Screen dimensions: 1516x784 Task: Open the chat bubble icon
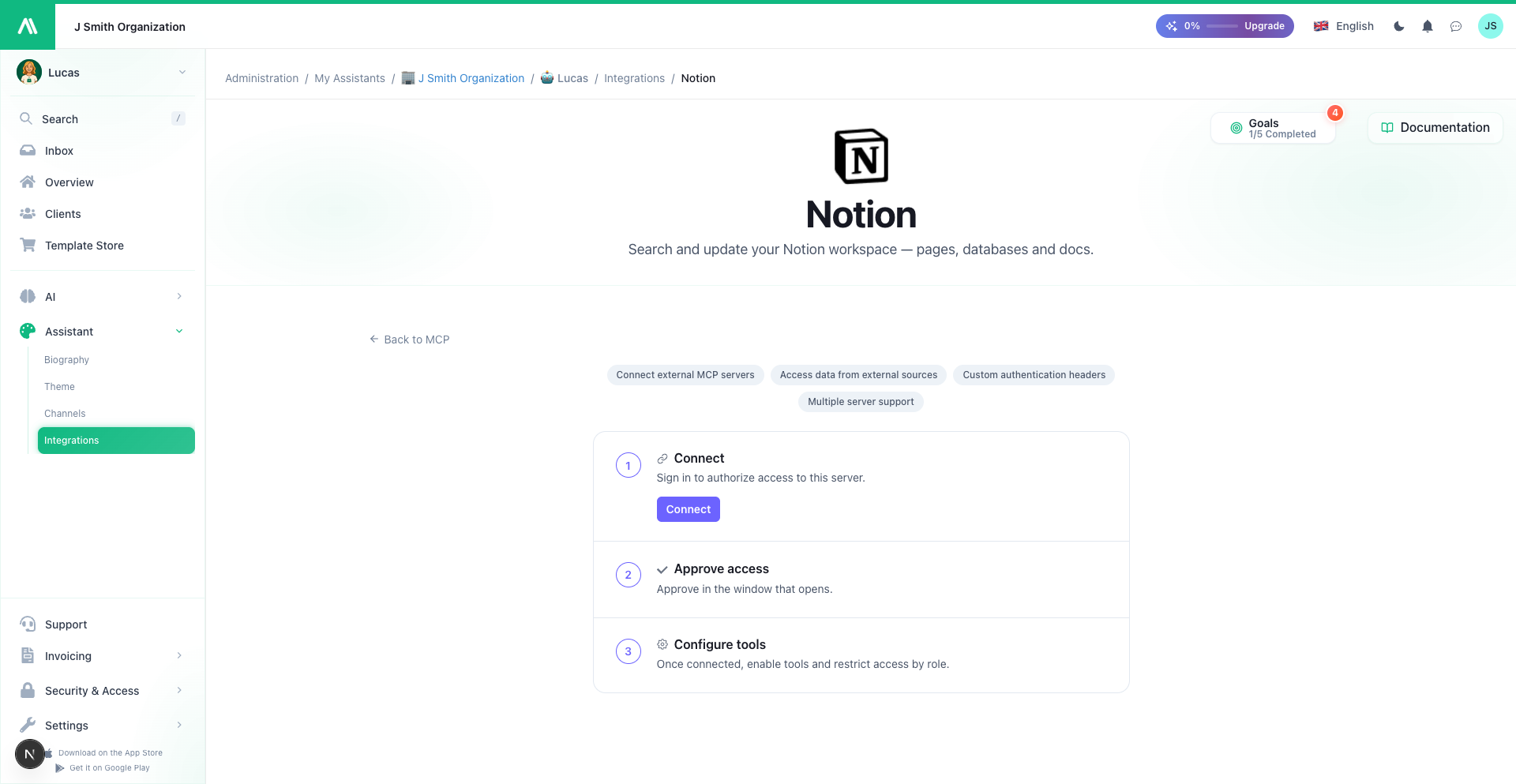click(x=1456, y=26)
